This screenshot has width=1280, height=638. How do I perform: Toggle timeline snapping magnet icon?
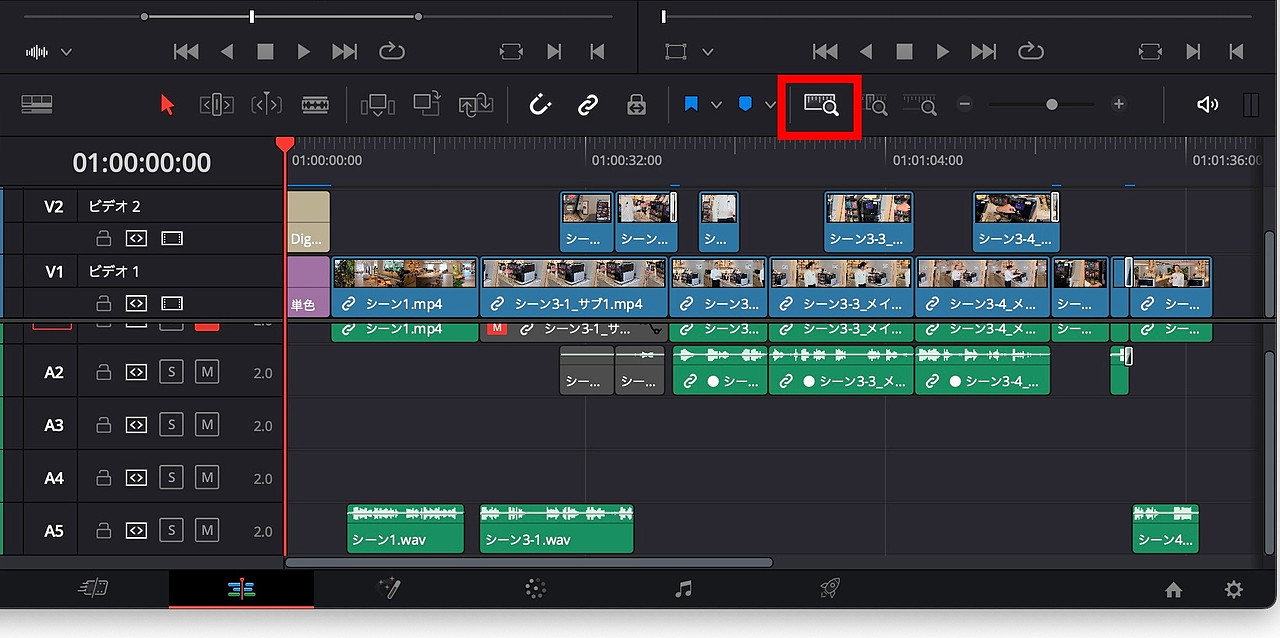[x=540, y=105]
